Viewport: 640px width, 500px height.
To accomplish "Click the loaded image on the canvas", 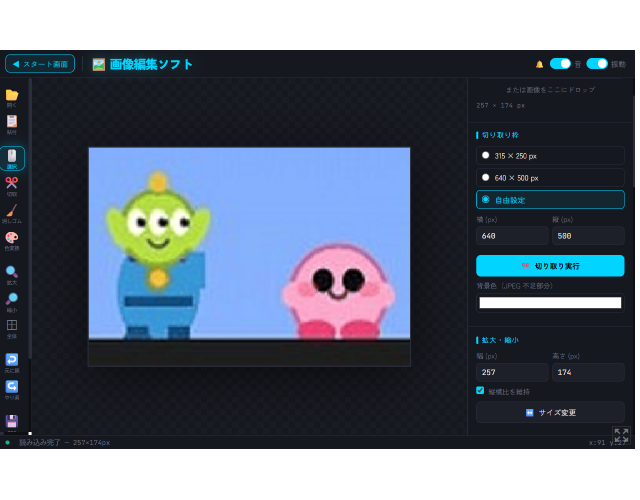I will point(249,257).
